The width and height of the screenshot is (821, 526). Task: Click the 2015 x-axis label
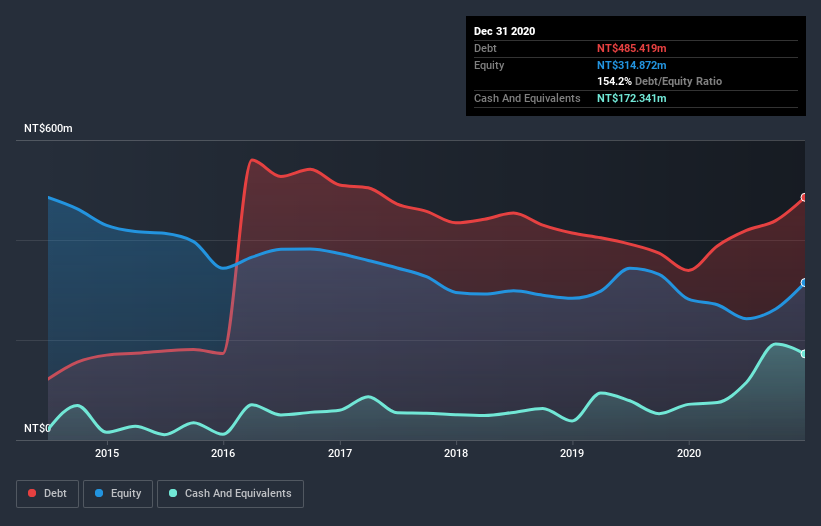pos(107,453)
